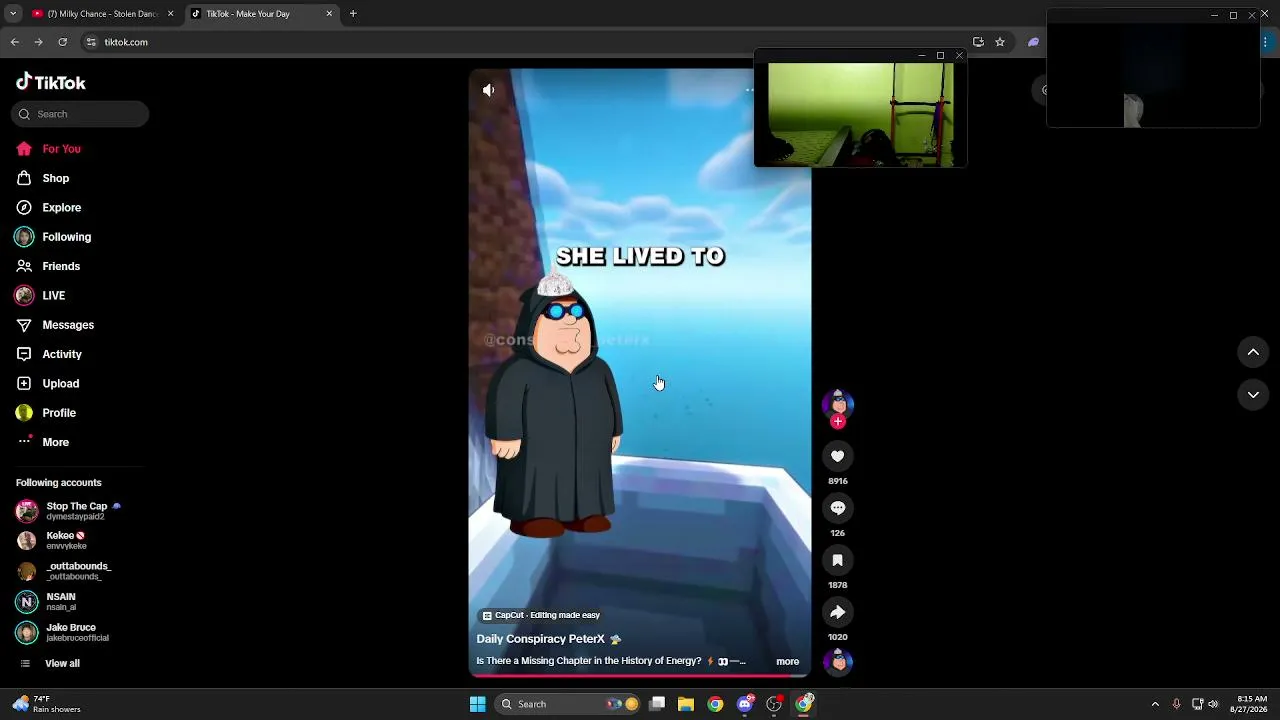Viewport: 1280px width, 720px height.
Task: Click the network icon in the system tray
Action: click(x=1198, y=704)
